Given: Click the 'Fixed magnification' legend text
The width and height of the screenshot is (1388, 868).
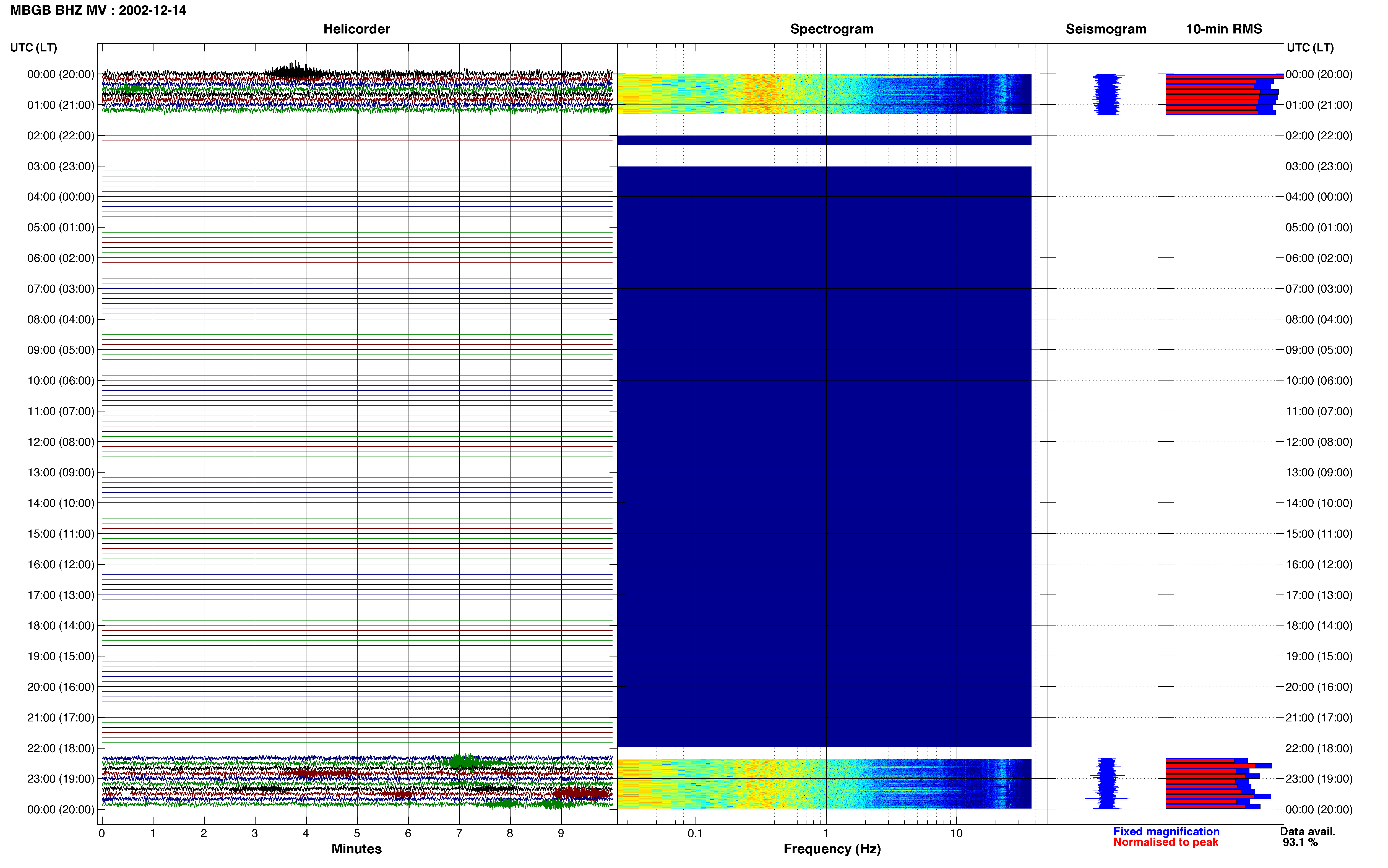Looking at the screenshot, I should [1166, 831].
